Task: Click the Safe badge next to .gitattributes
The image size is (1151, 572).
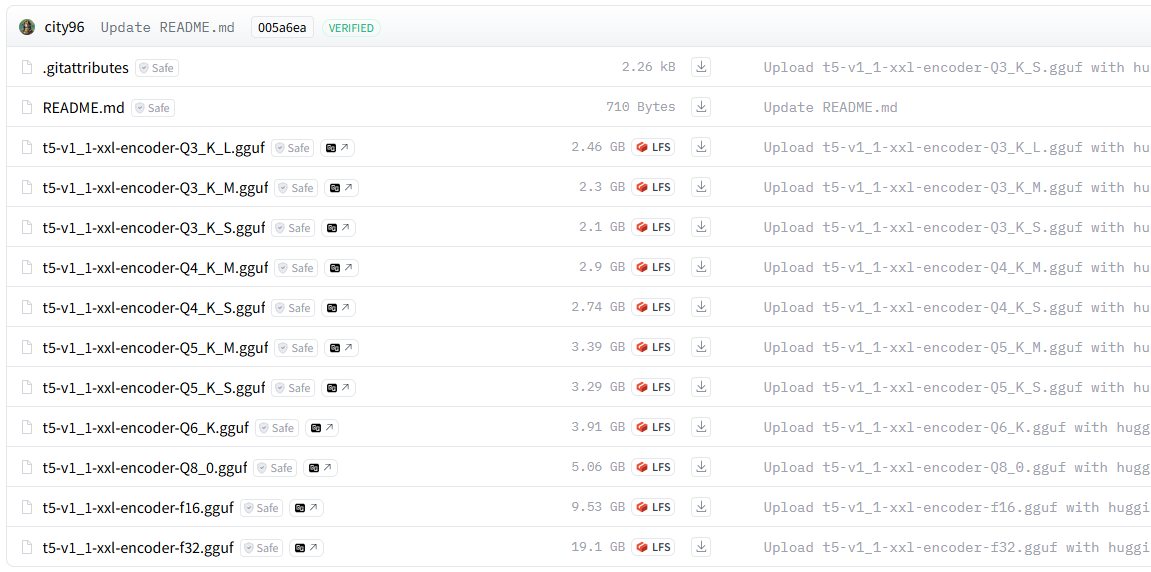Action: click(157, 68)
